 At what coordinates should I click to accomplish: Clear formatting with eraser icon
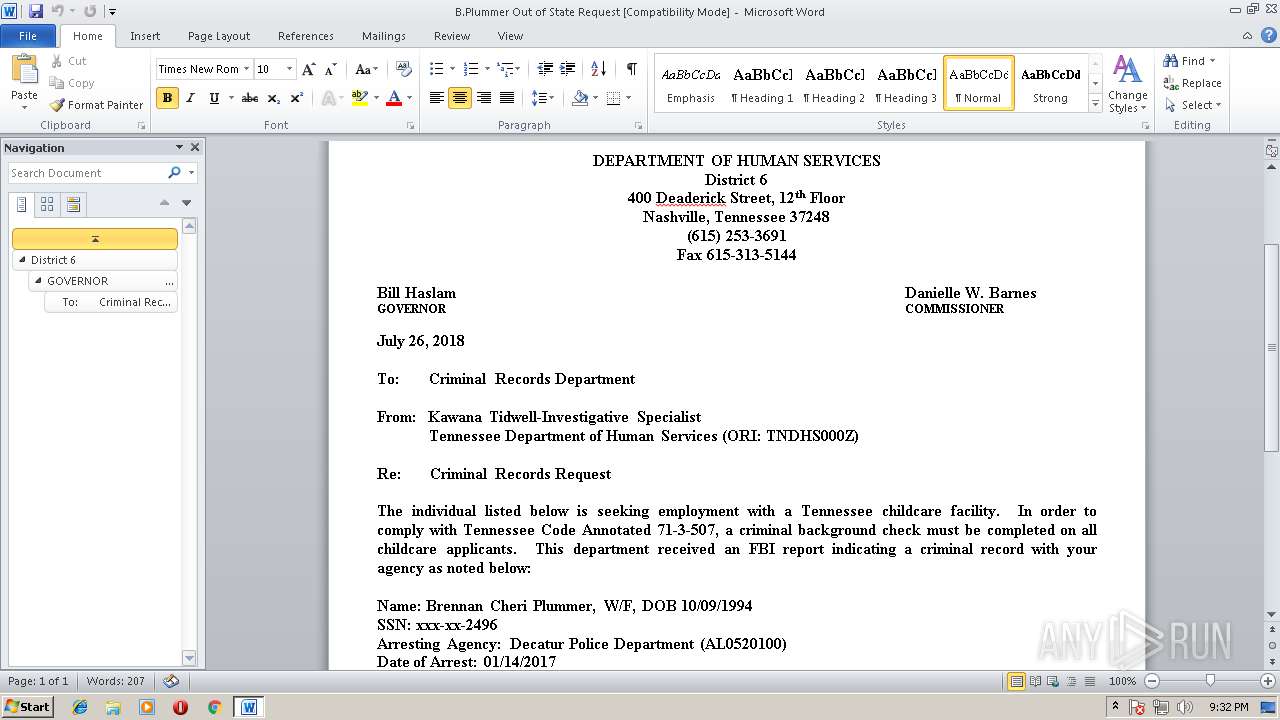[404, 69]
